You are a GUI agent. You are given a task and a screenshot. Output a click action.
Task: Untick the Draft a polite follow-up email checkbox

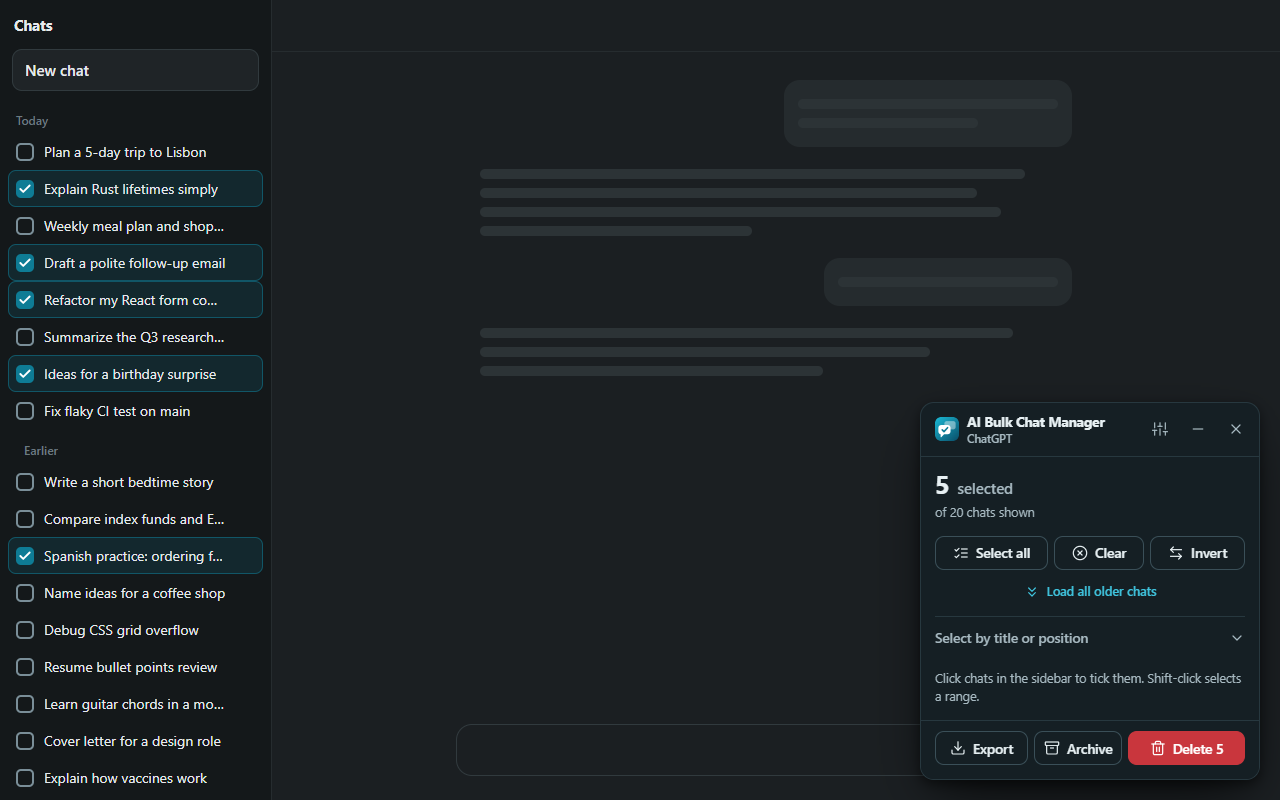(x=25, y=263)
